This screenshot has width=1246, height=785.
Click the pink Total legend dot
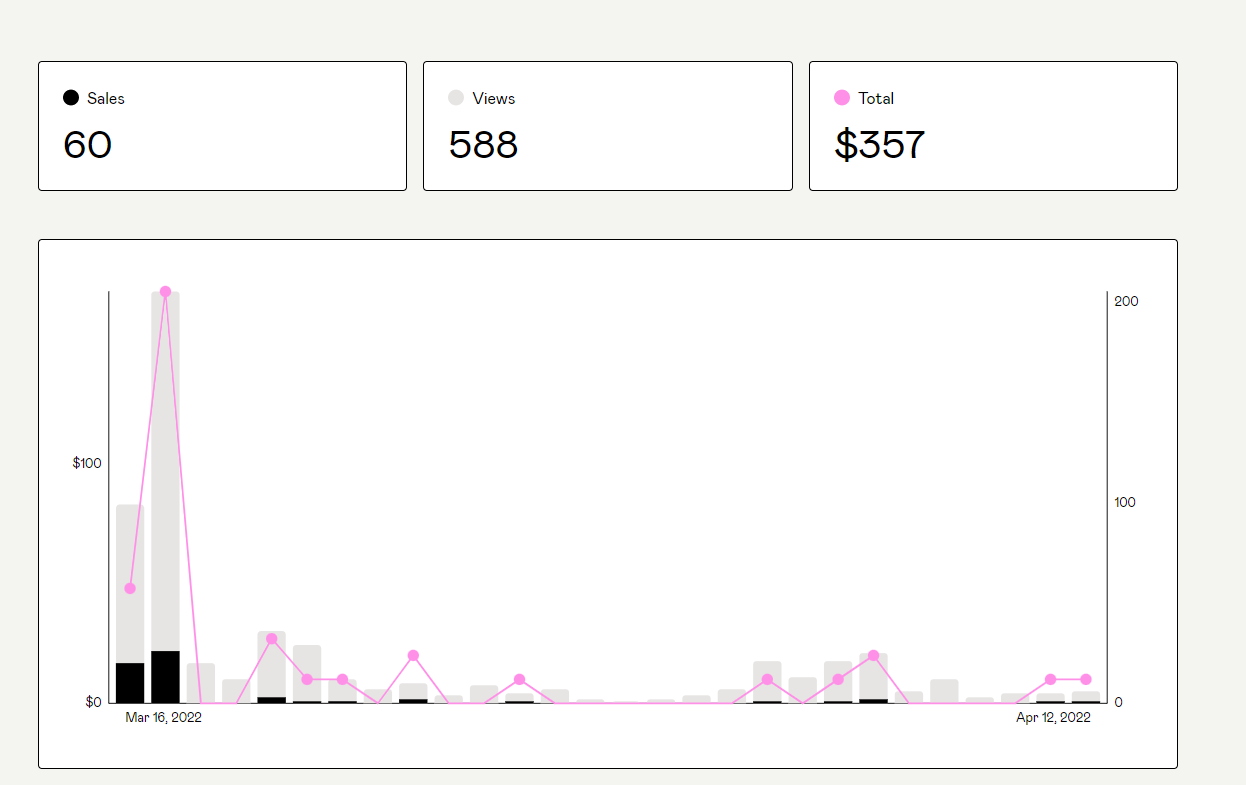click(842, 98)
